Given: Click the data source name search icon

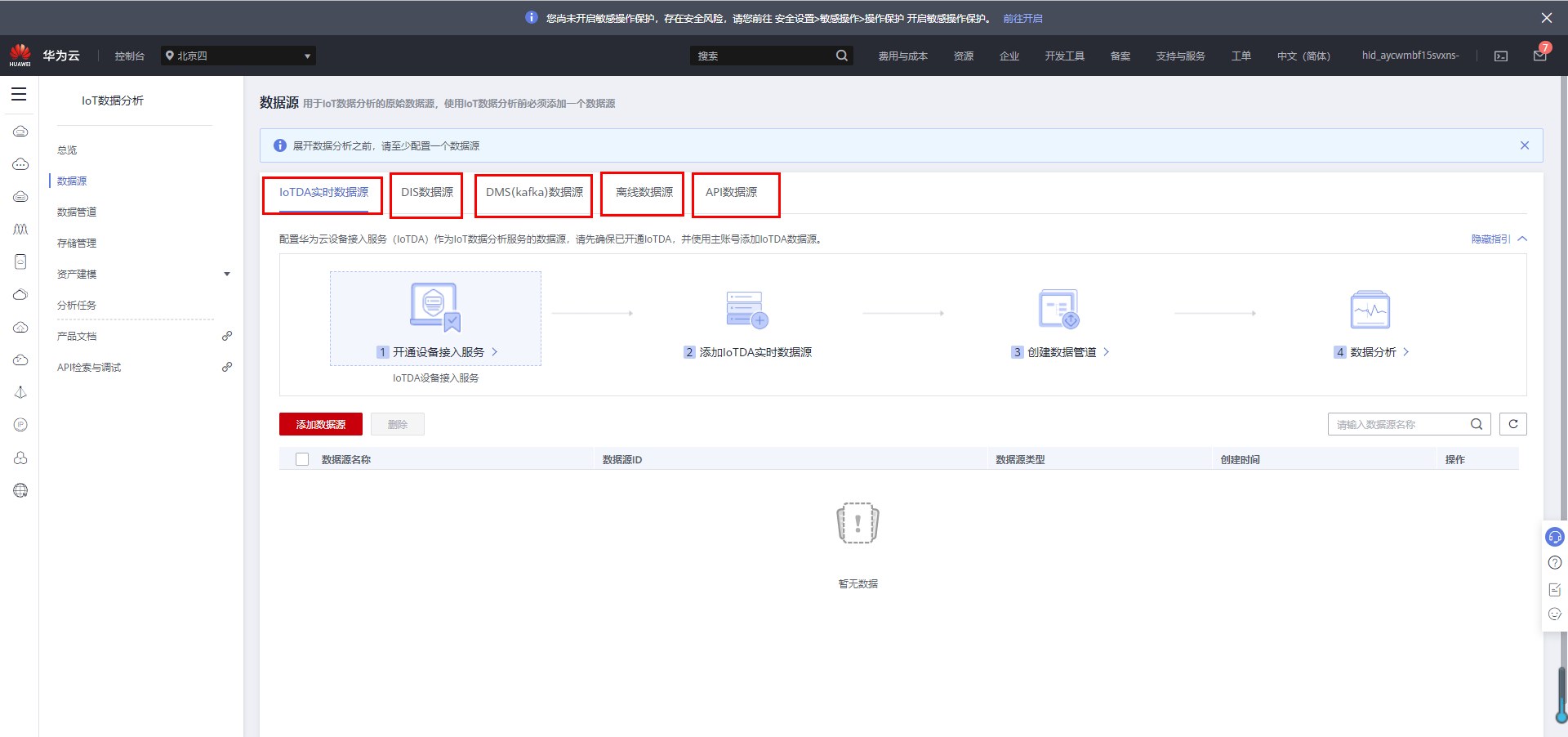Looking at the screenshot, I should point(1477,424).
